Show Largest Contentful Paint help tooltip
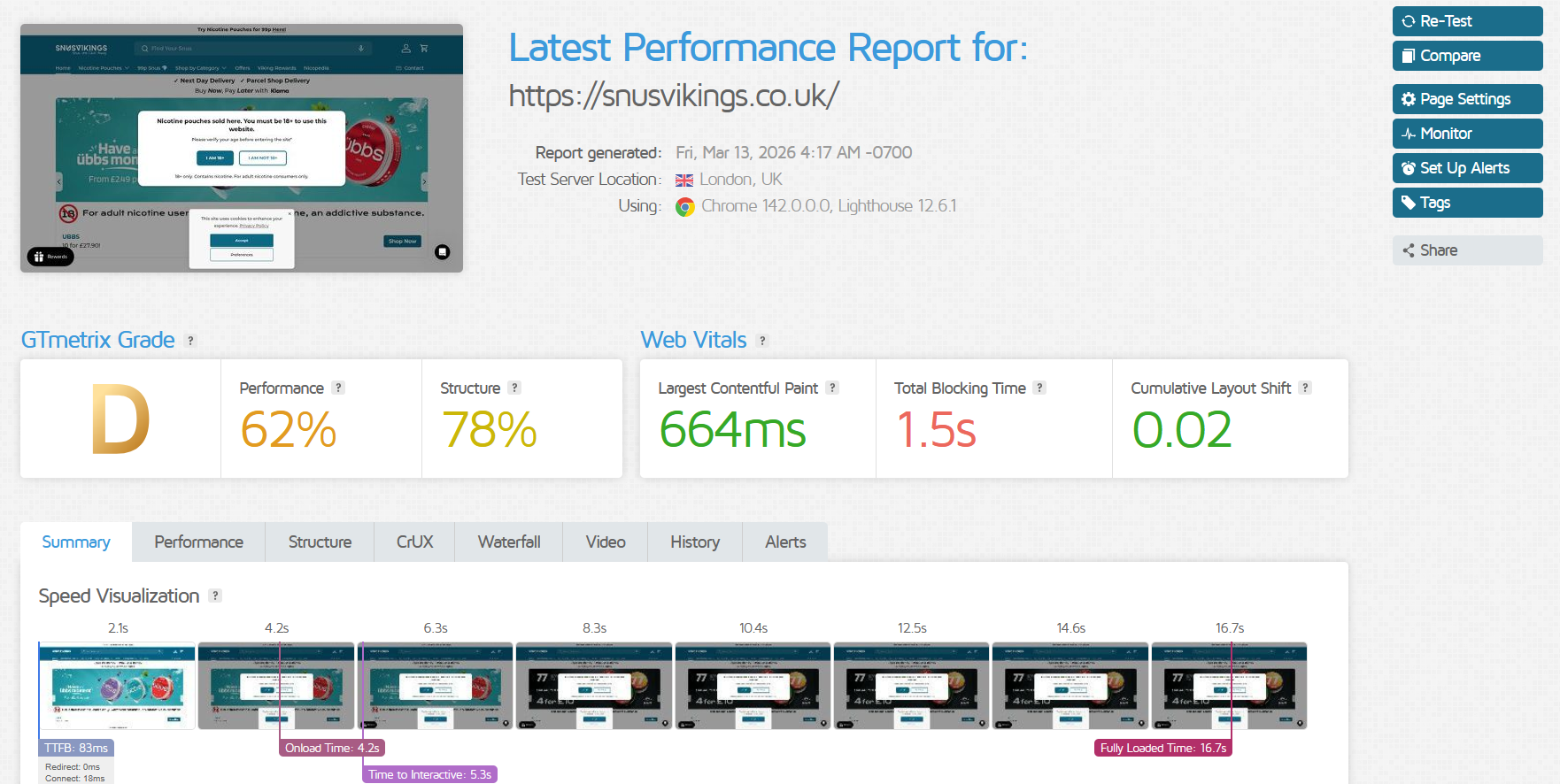Viewport: 1560px width, 784px height. click(832, 388)
